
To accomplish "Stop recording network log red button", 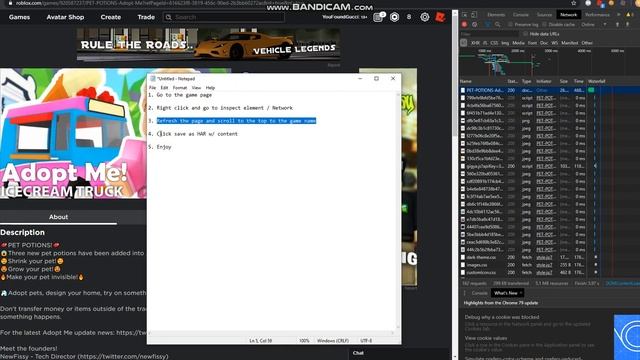I will click(x=464, y=24).
